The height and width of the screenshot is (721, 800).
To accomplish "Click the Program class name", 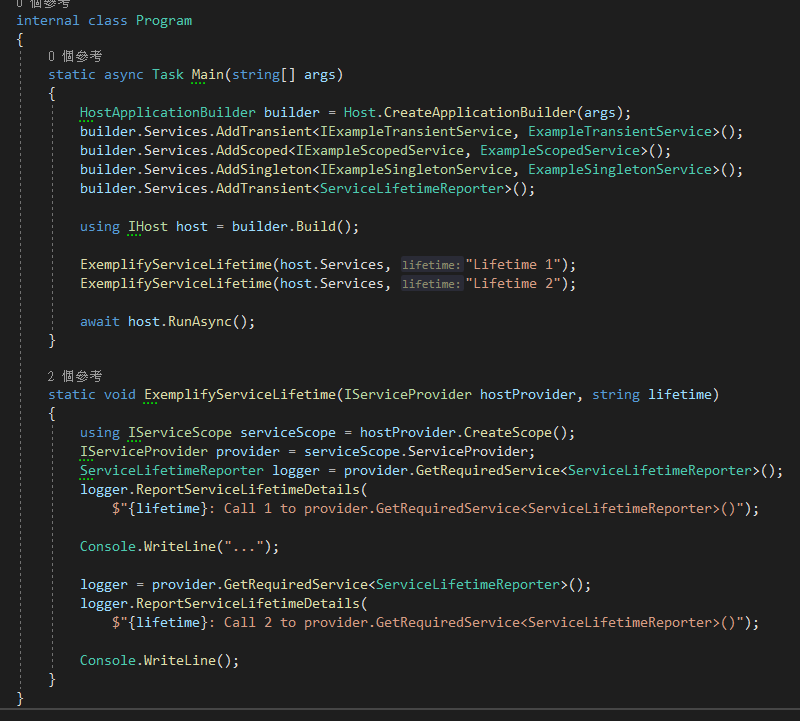I will click(164, 21).
